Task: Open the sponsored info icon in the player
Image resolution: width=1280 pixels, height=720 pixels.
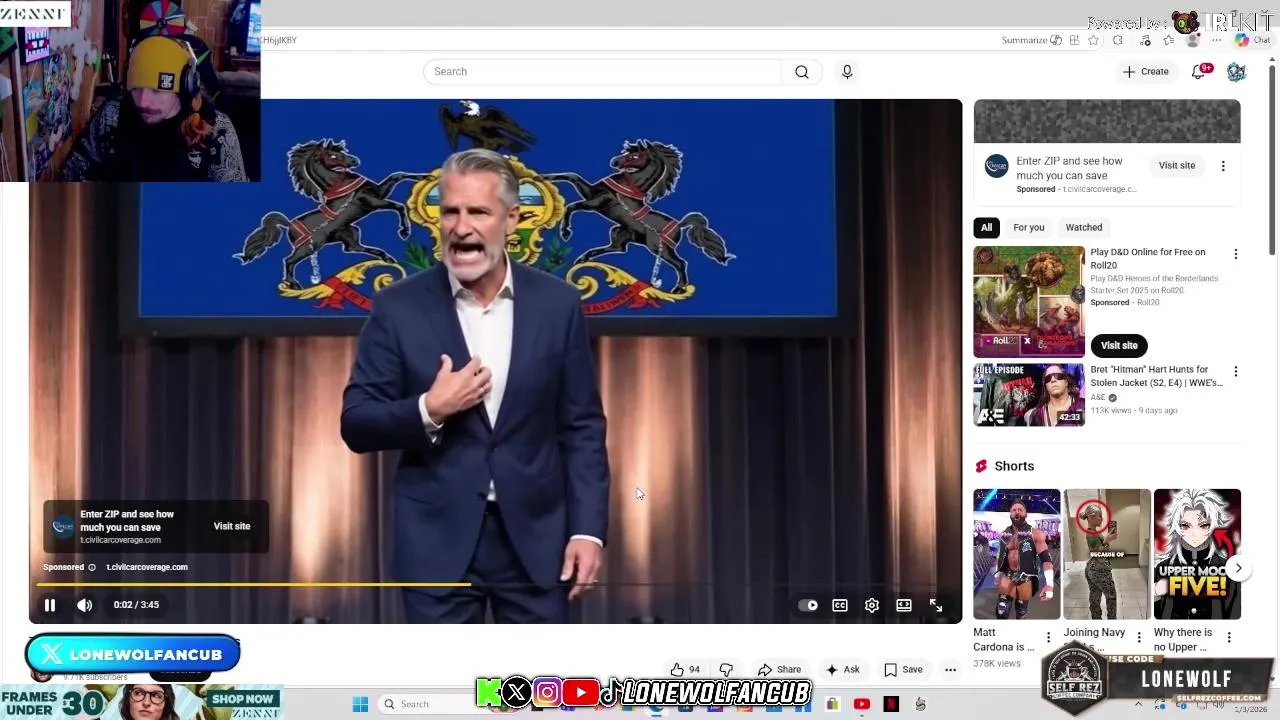Action: (x=92, y=567)
